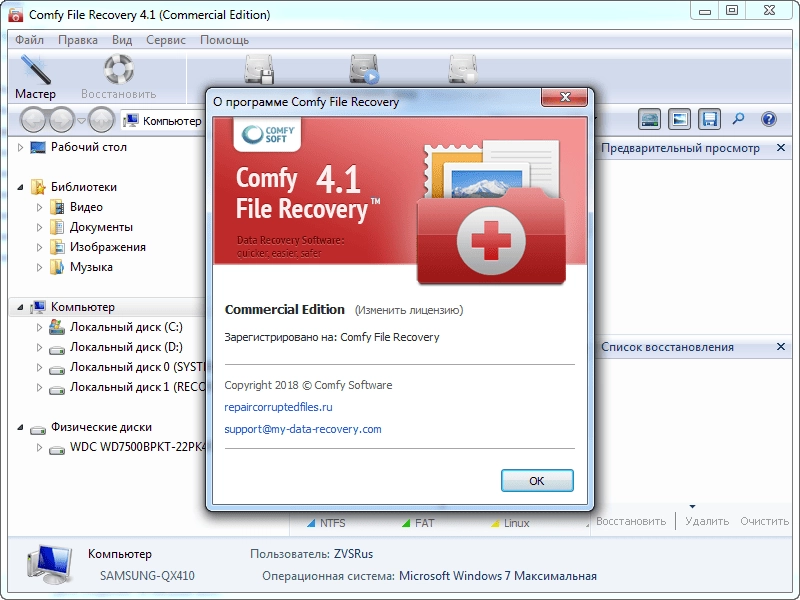
Task: Open the Вид menu
Action: [122, 40]
